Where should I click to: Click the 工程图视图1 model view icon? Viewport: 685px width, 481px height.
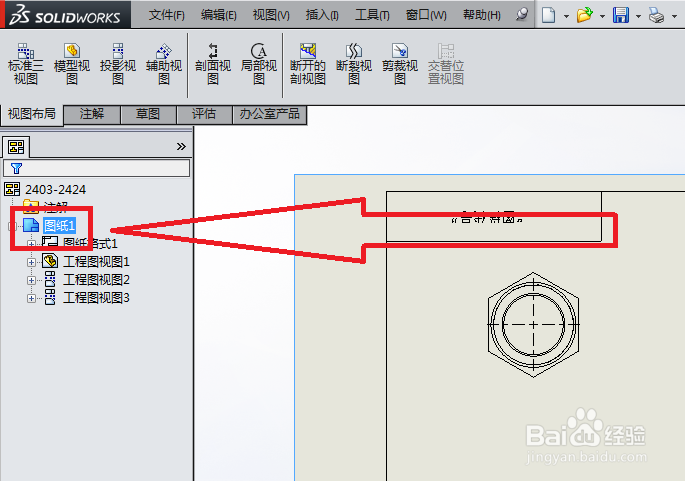coord(50,261)
